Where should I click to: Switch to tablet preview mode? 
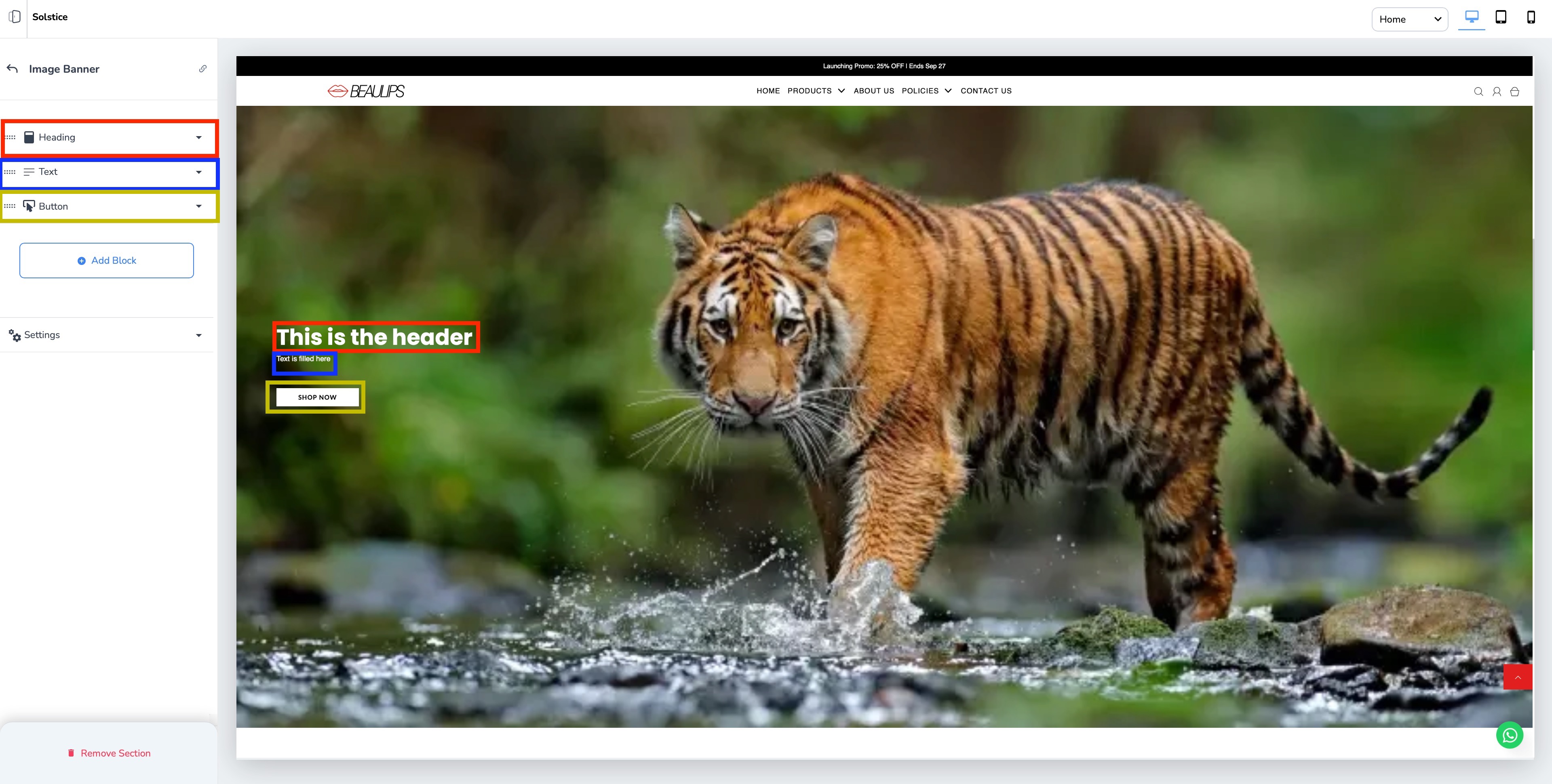[x=1501, y=17]
